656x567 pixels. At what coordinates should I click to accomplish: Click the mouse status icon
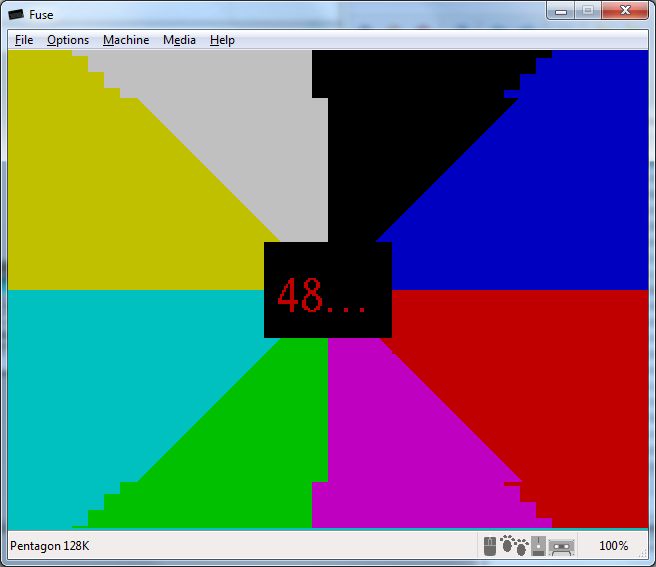coord(490,546)
